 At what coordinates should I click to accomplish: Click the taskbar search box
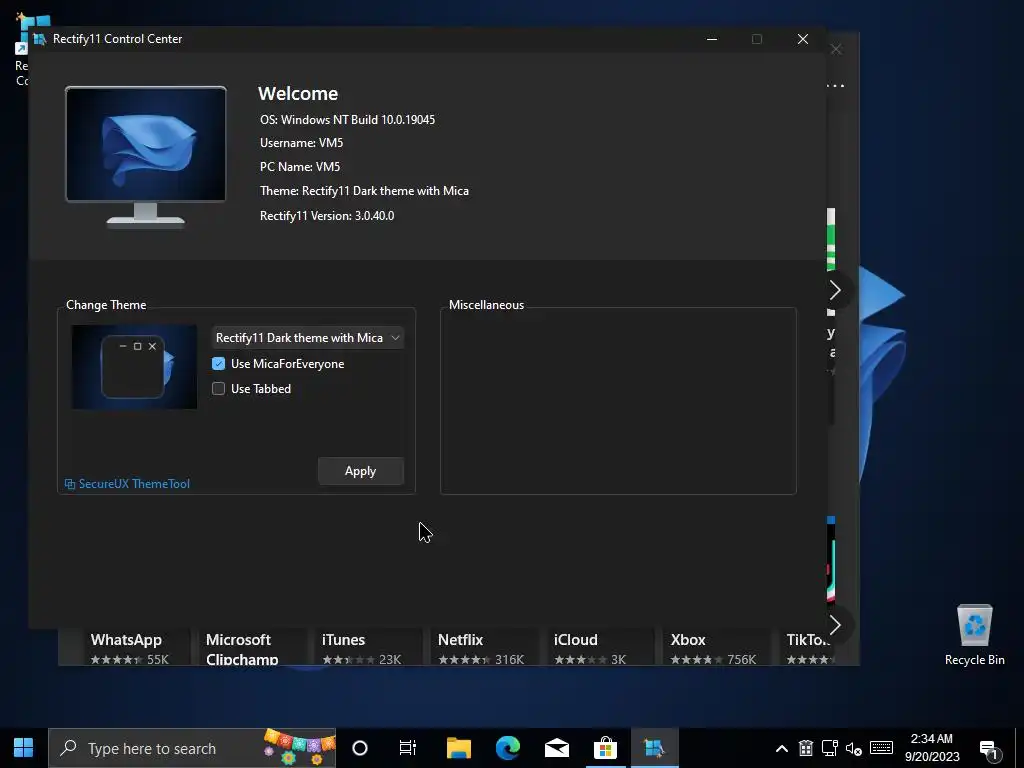click(192, 748)
